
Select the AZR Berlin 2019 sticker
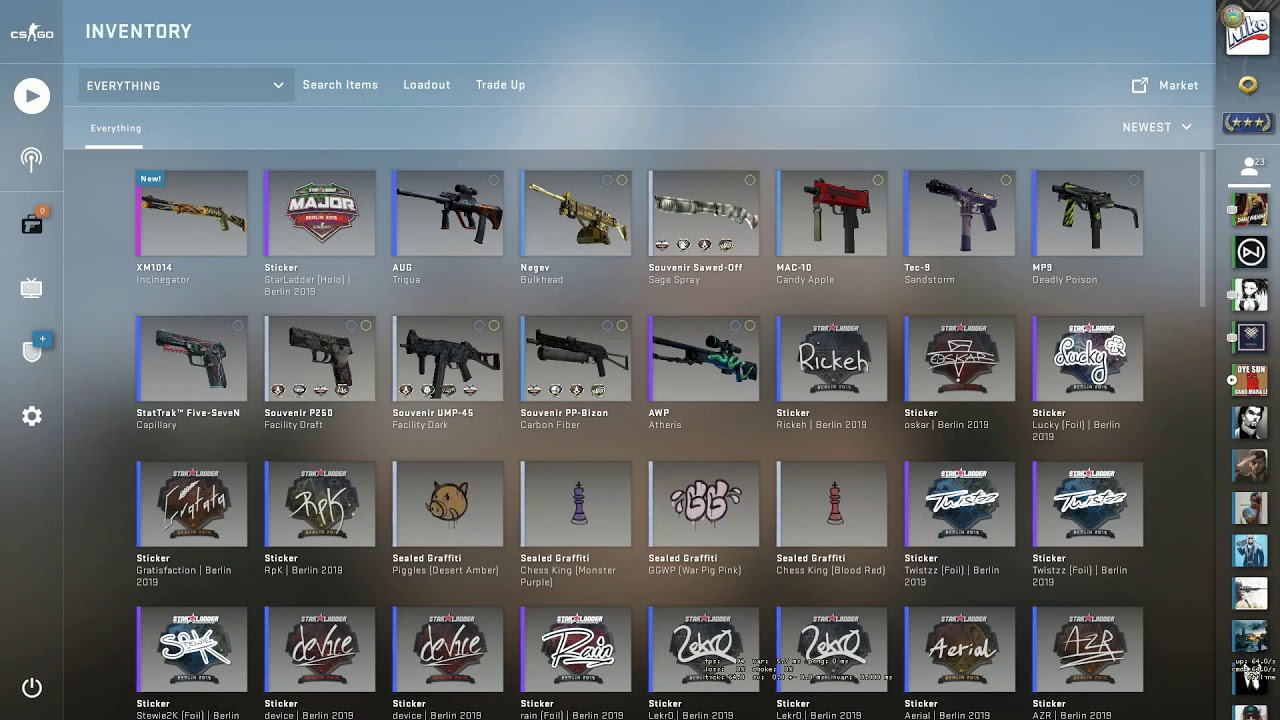(x=1088, y=649)
